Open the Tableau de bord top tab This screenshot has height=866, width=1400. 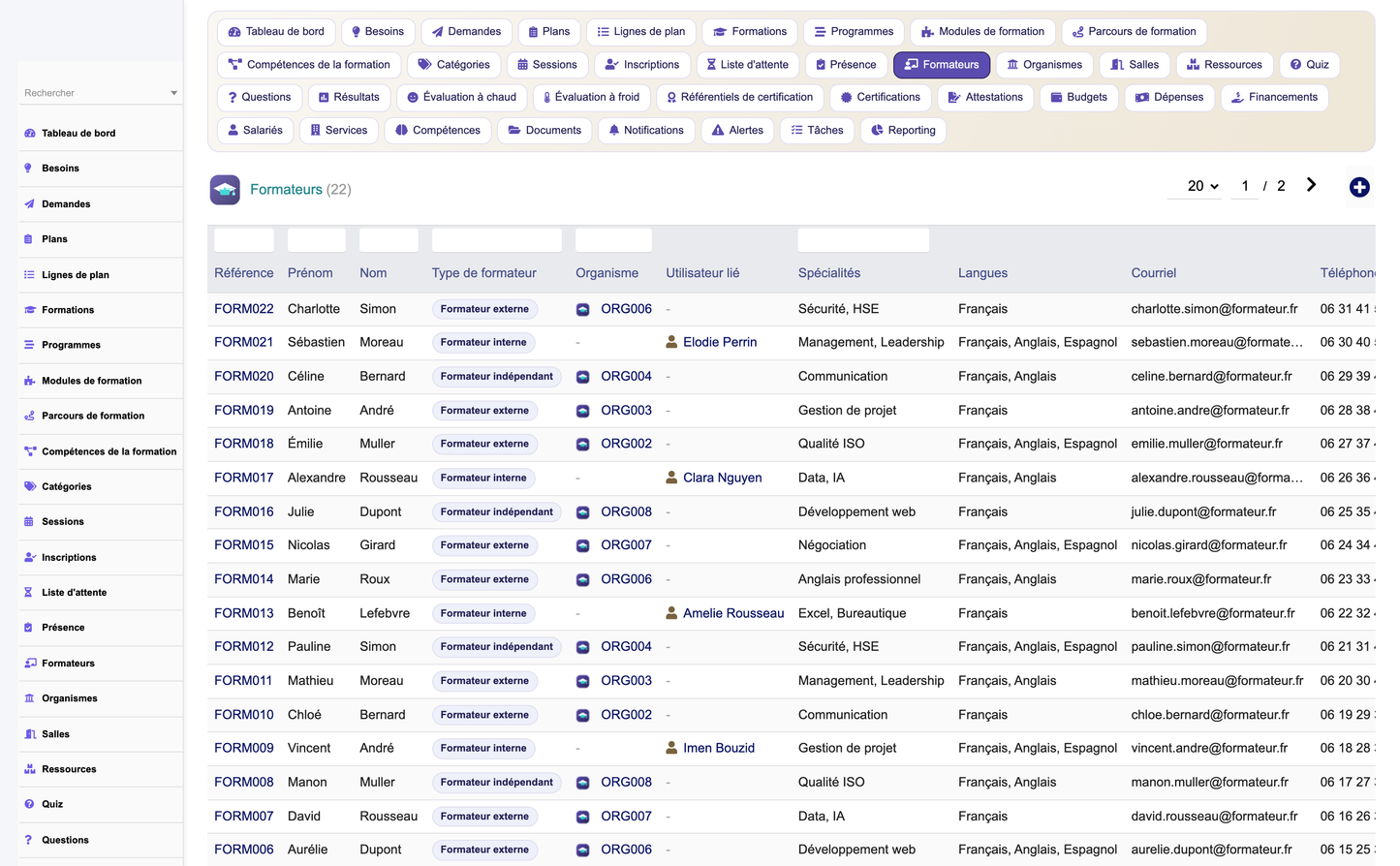tap(276, 32)
